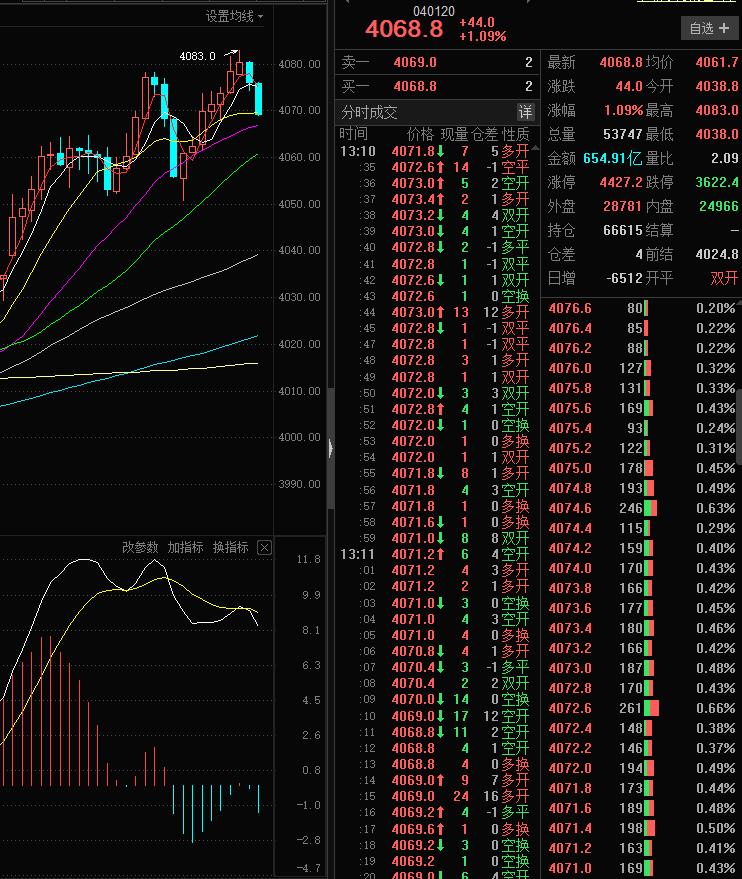The width and height of the screenshot is (742, 879).
Task: Click 改参数 to modify indicator parameters
Action: coord(140,547)
